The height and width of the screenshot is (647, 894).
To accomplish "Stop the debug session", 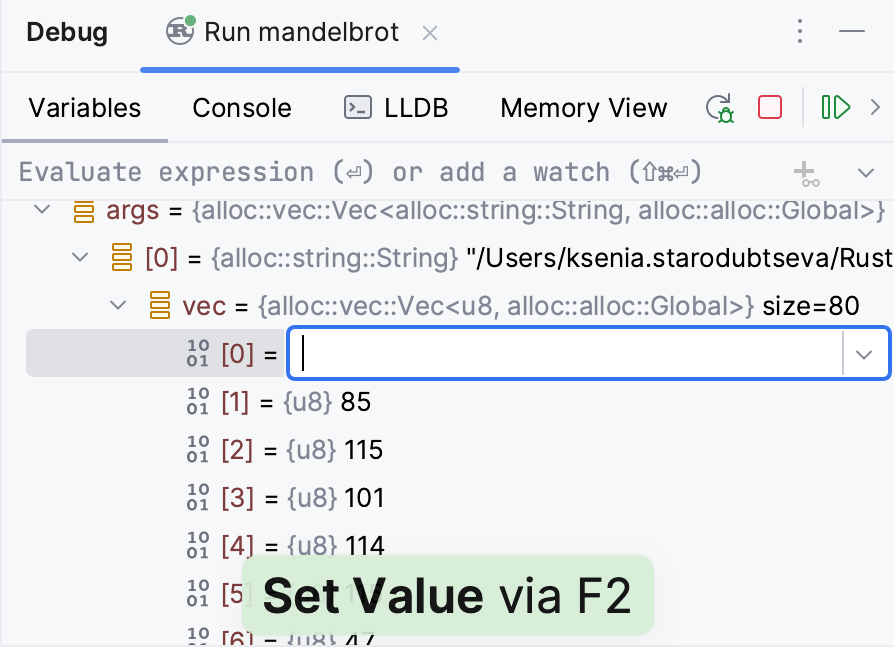I will [x=770, y=107].
